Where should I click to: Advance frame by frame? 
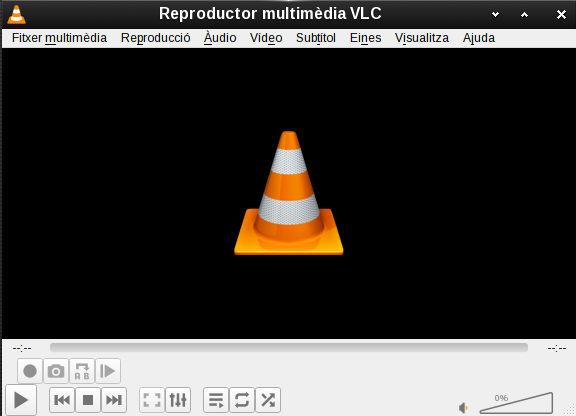[108, 371]
